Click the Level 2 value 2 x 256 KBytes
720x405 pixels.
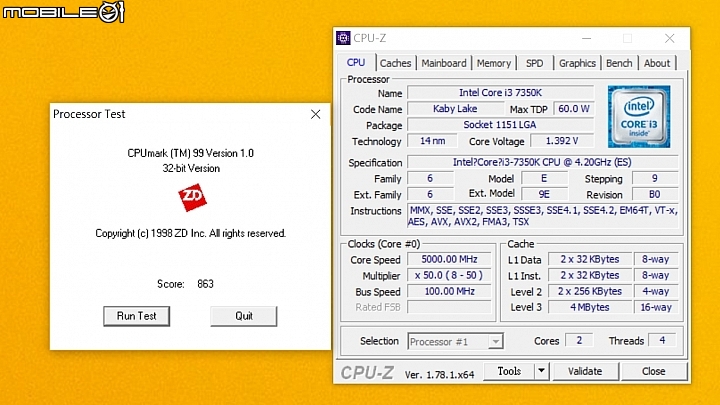(590, 292)
